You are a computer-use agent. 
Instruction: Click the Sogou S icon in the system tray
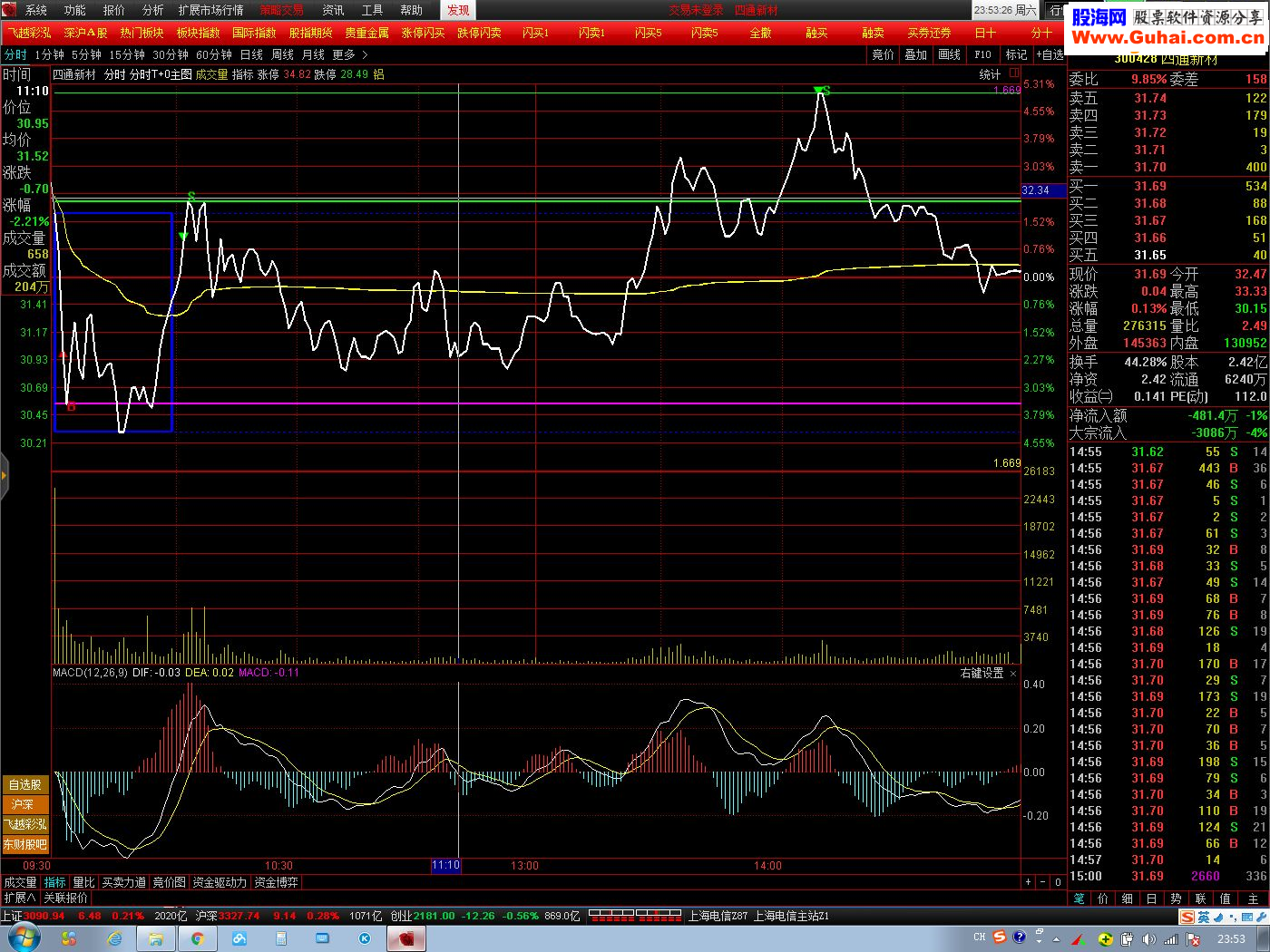[x=999, y=937]
